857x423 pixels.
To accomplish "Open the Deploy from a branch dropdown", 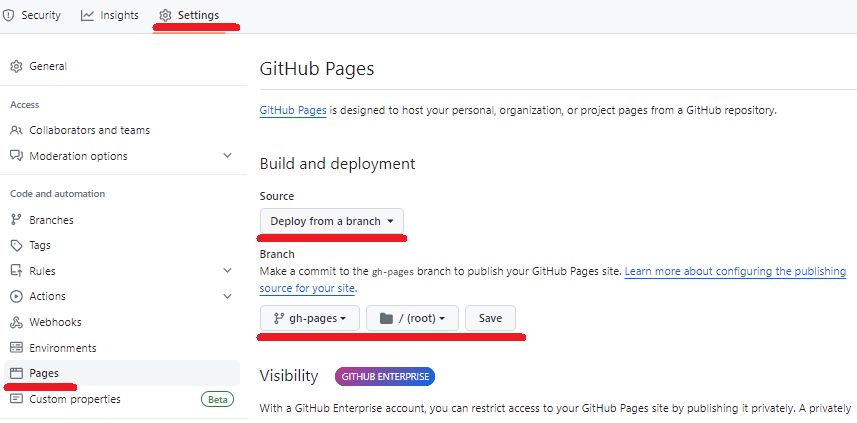I will pos(332,221).
